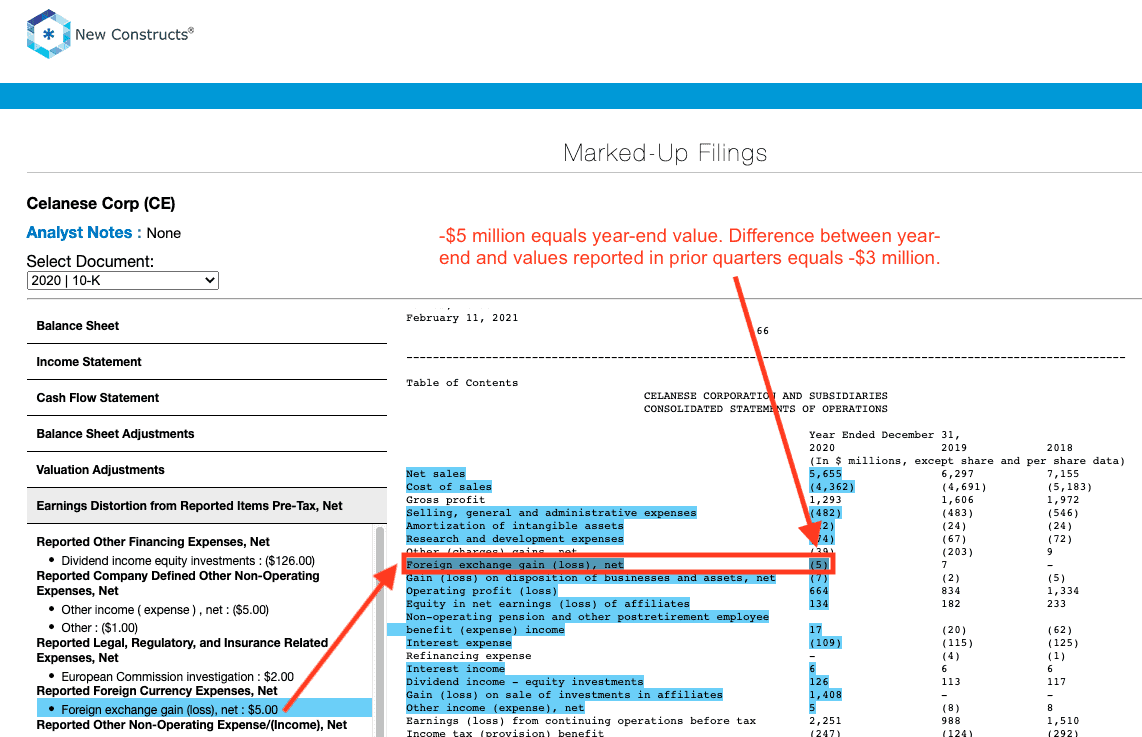
Task: Click Foreign exchange gain (loss), net filing line
Action: click(x=515, y=565)
